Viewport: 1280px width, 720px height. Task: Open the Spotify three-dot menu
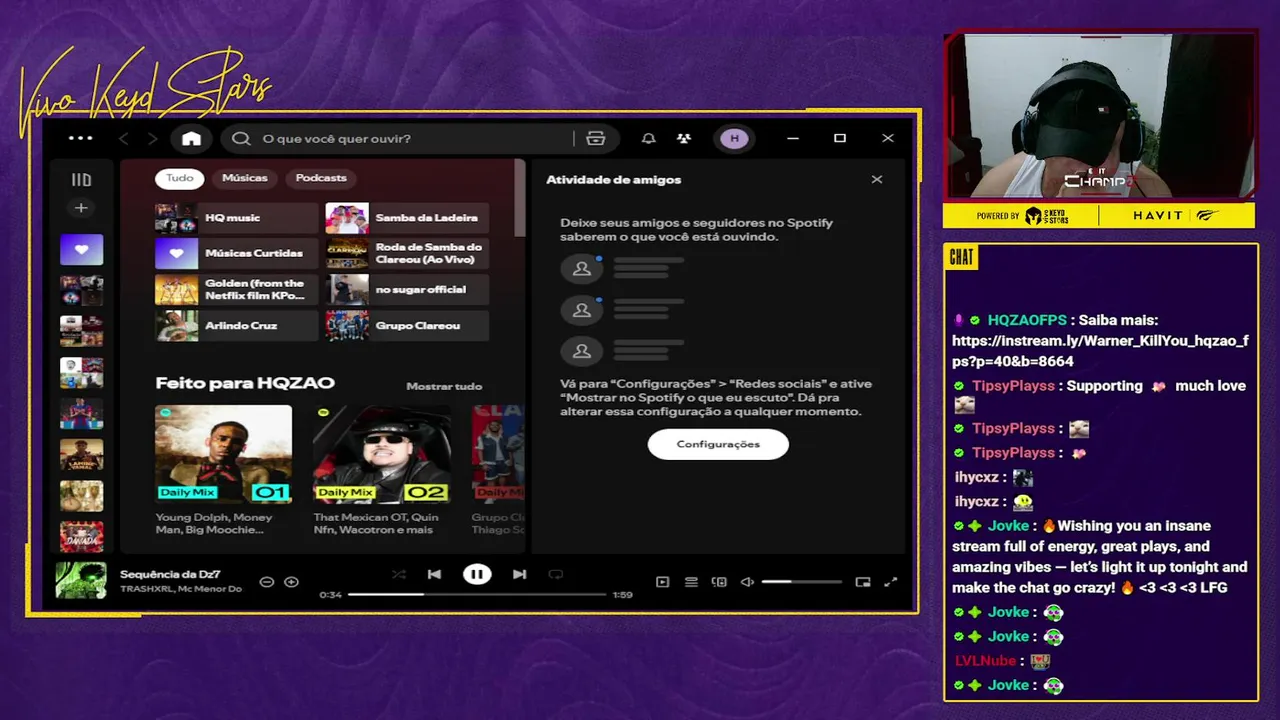click(80, 138)
